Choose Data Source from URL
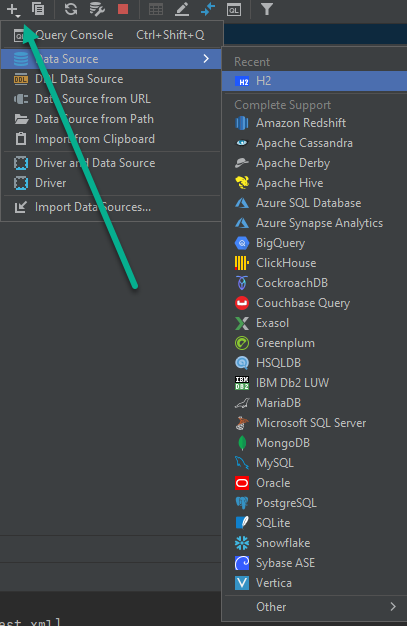The height and width of the screenshot is (626, 407). 111,99
